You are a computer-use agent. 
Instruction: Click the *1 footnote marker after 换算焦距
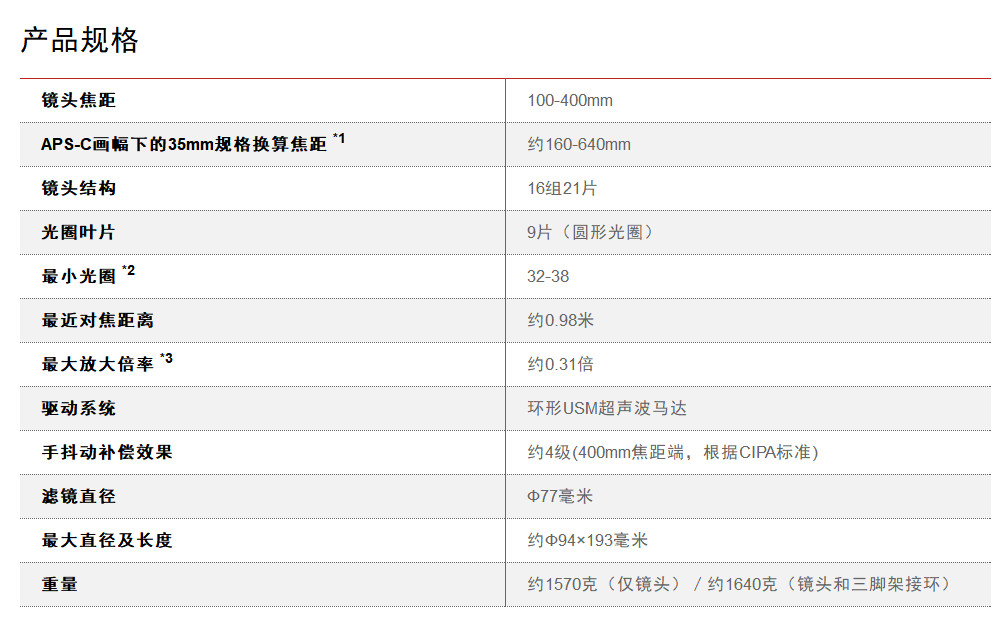[339, 139]
